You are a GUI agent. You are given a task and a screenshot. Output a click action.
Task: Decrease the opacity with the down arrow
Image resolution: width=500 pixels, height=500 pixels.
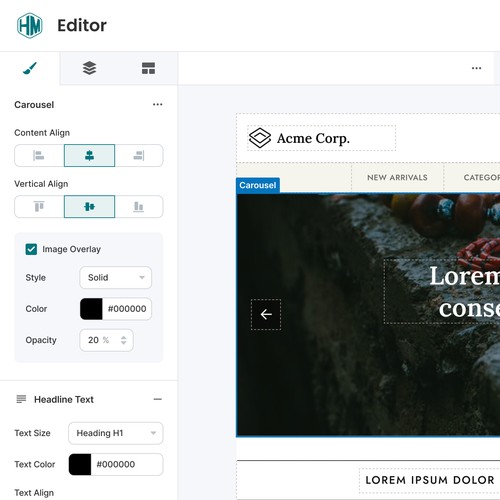(x=124, y=343)
